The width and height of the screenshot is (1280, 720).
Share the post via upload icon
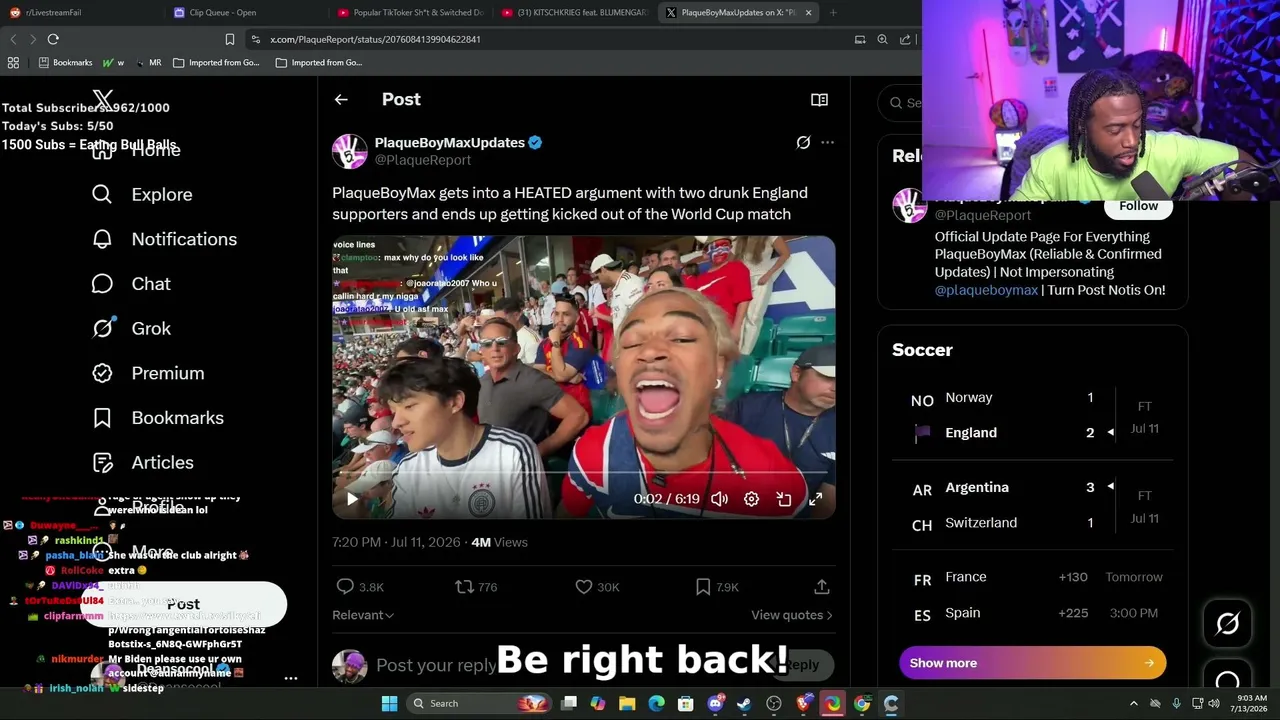(x=822, y=587)
